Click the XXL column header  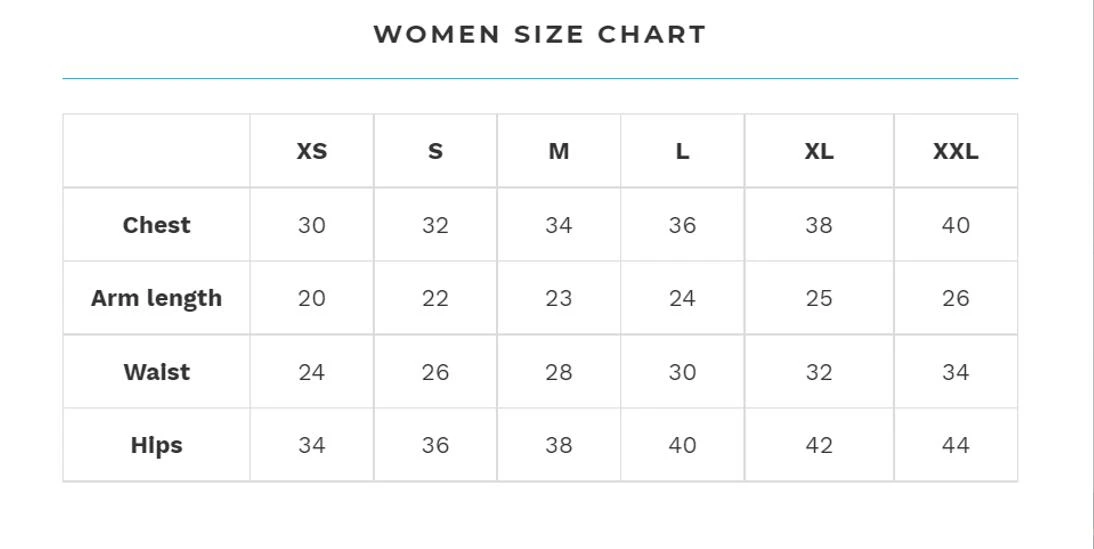tap(956, 151)
